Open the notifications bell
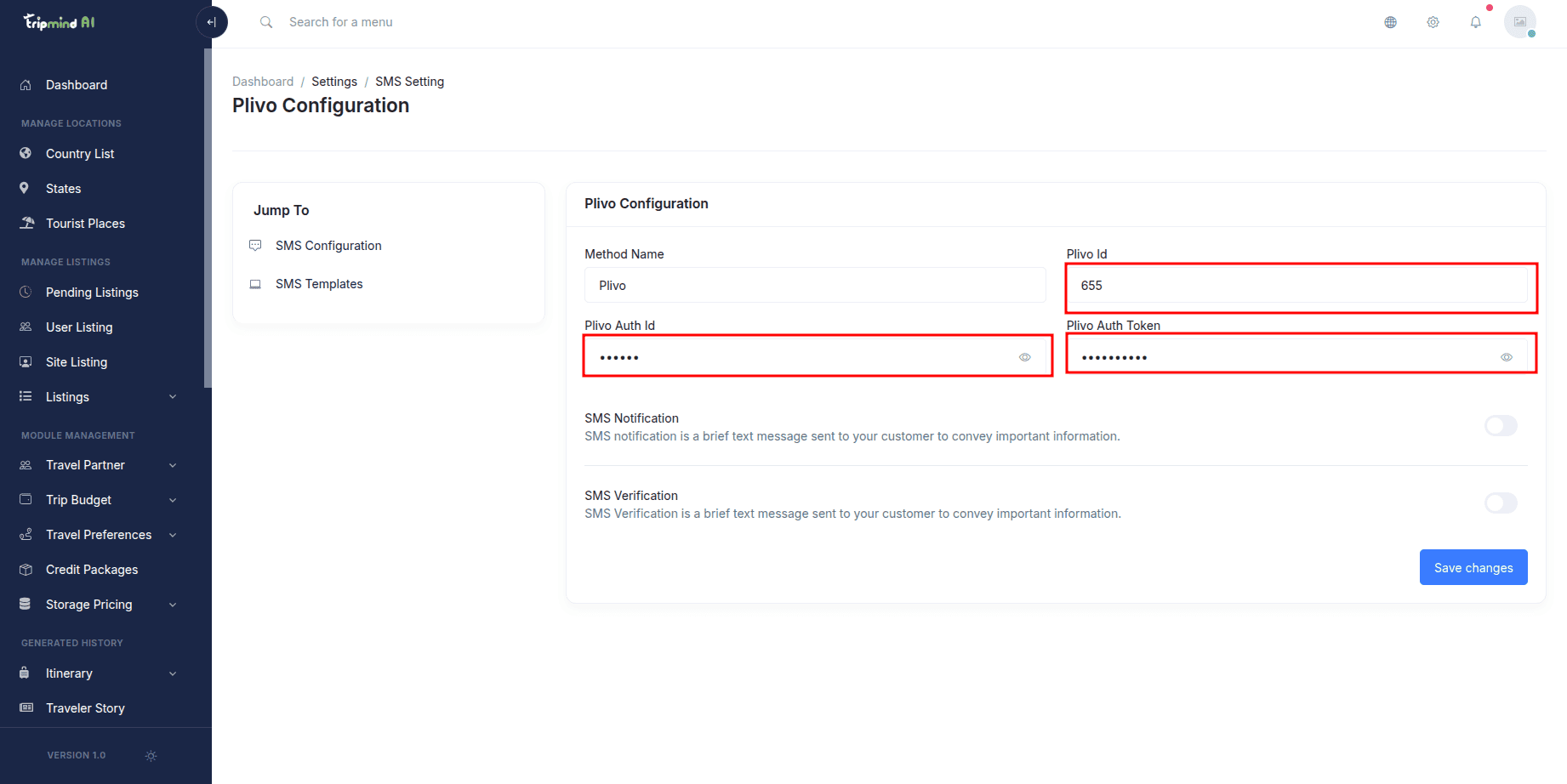This screenshot has width=1567, height=784. click(1475, 22)
